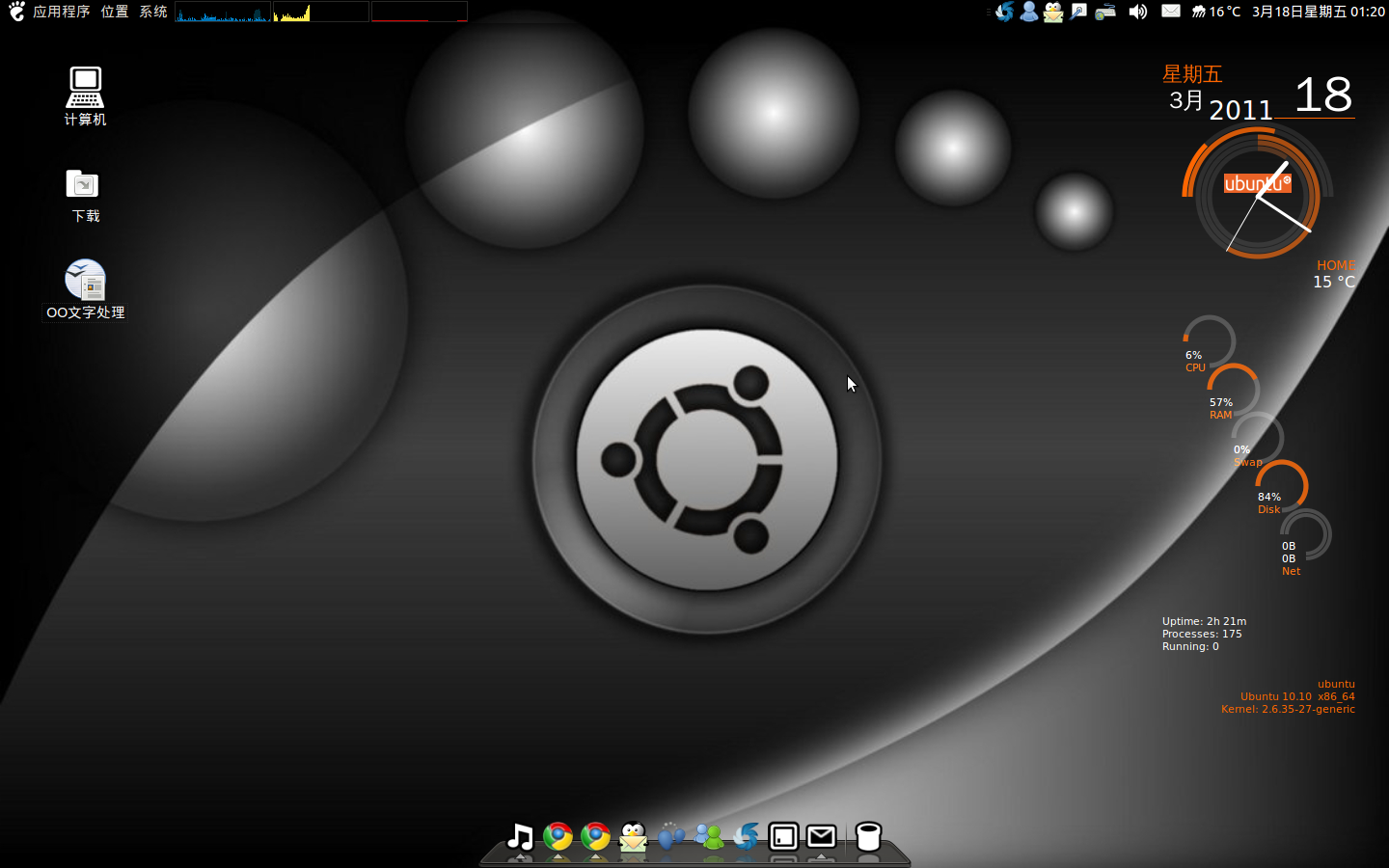Open the volume speaker control
Screen dimensions: 1389x868
(1138, 12)
